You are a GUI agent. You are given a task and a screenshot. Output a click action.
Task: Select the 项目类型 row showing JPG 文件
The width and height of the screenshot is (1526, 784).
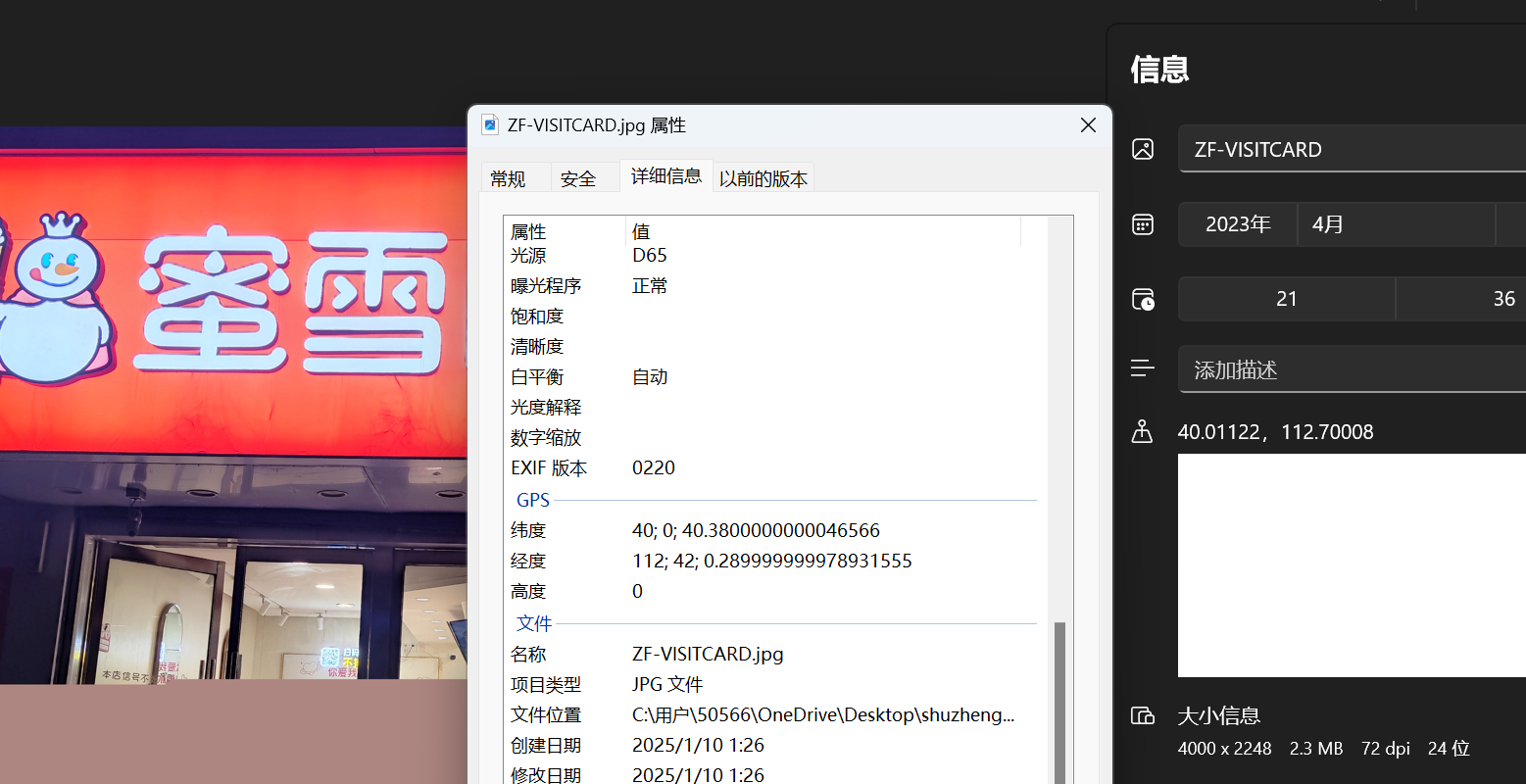click(774, 684)
